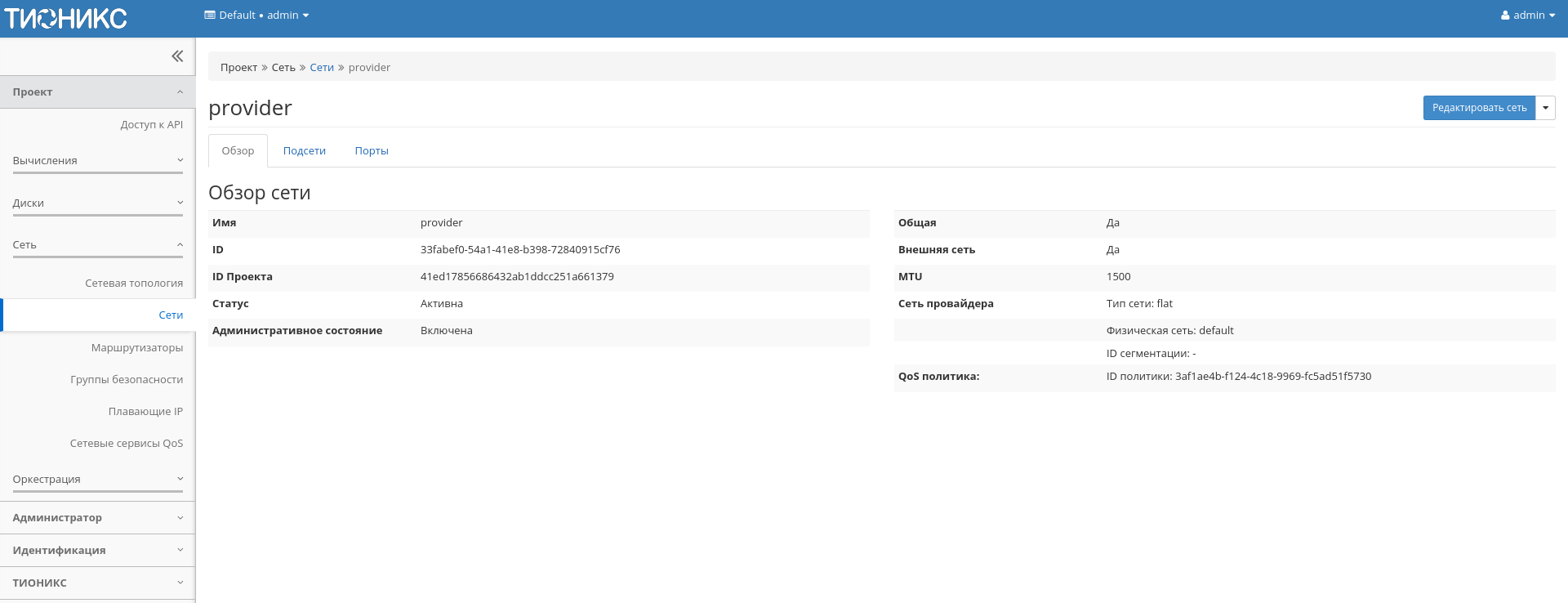This screenshot has height=603, width=1568.
Task: Click the Сети breadcrumb link
Action: point(322,68)
